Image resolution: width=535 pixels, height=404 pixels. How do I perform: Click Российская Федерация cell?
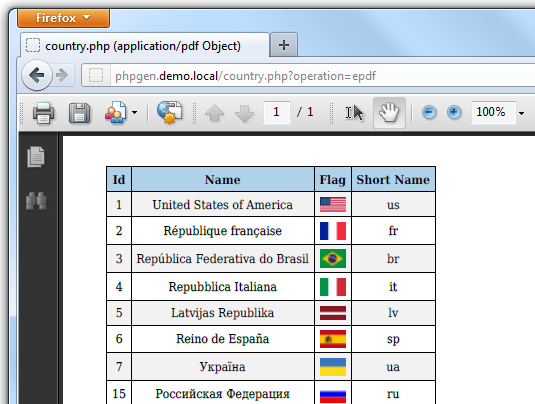222,393
